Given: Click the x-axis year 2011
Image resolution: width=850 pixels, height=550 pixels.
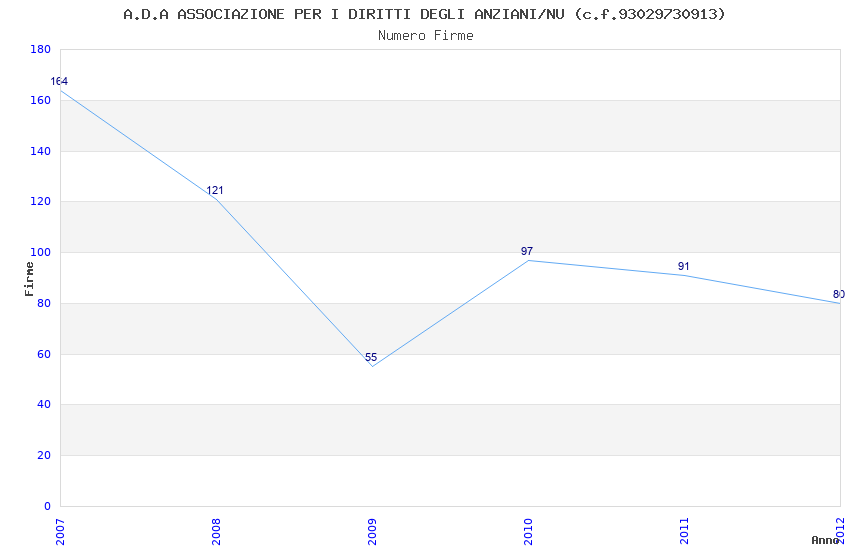Looking at the screenshot, I should pos(684,532).
